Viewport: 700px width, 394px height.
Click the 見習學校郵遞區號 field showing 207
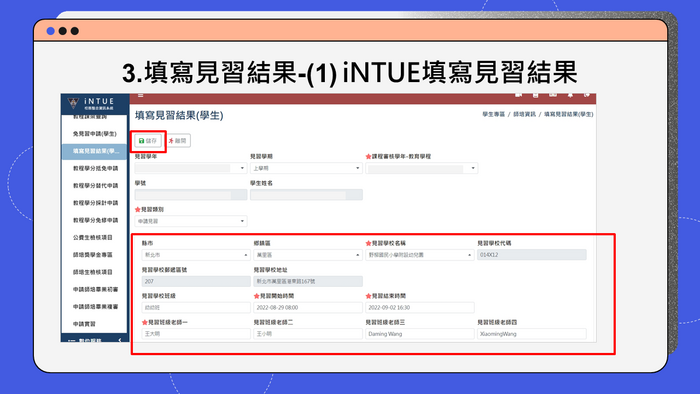pyautogui.click(x=196, y=281)
